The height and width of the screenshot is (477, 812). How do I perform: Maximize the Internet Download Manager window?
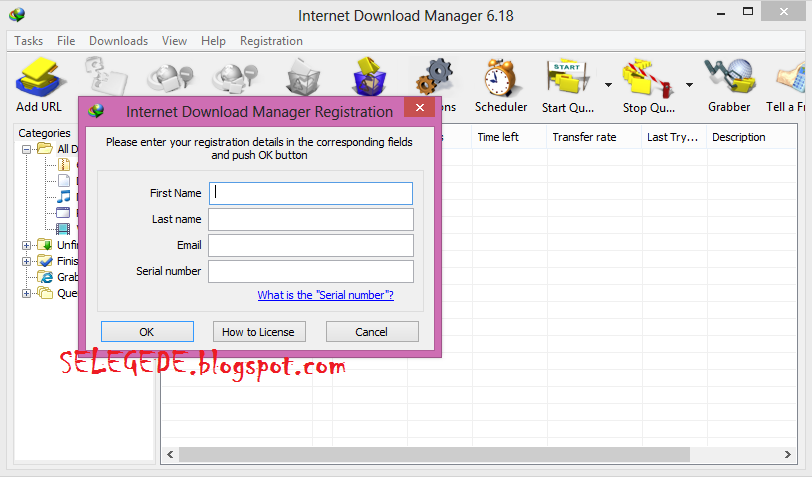point(748,11)
